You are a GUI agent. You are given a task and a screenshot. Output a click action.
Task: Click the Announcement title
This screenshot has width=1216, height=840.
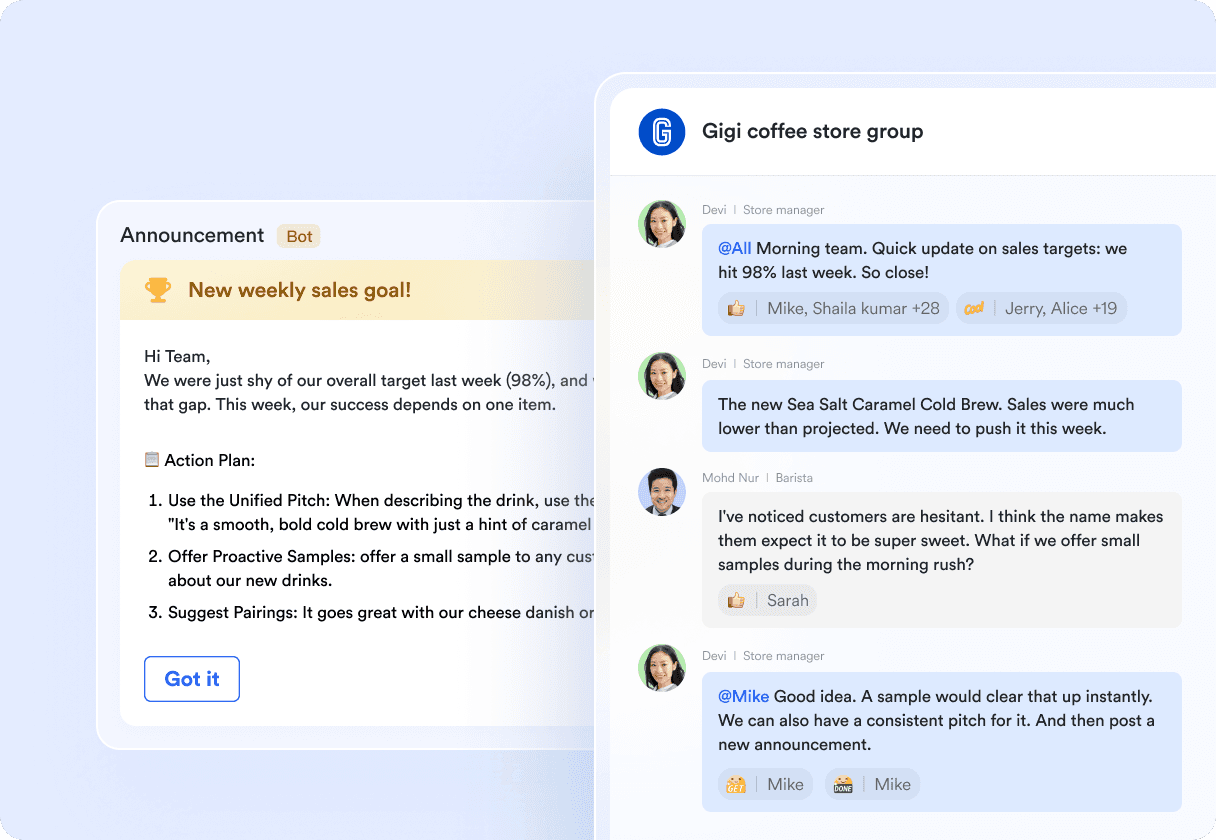(192, 235)
